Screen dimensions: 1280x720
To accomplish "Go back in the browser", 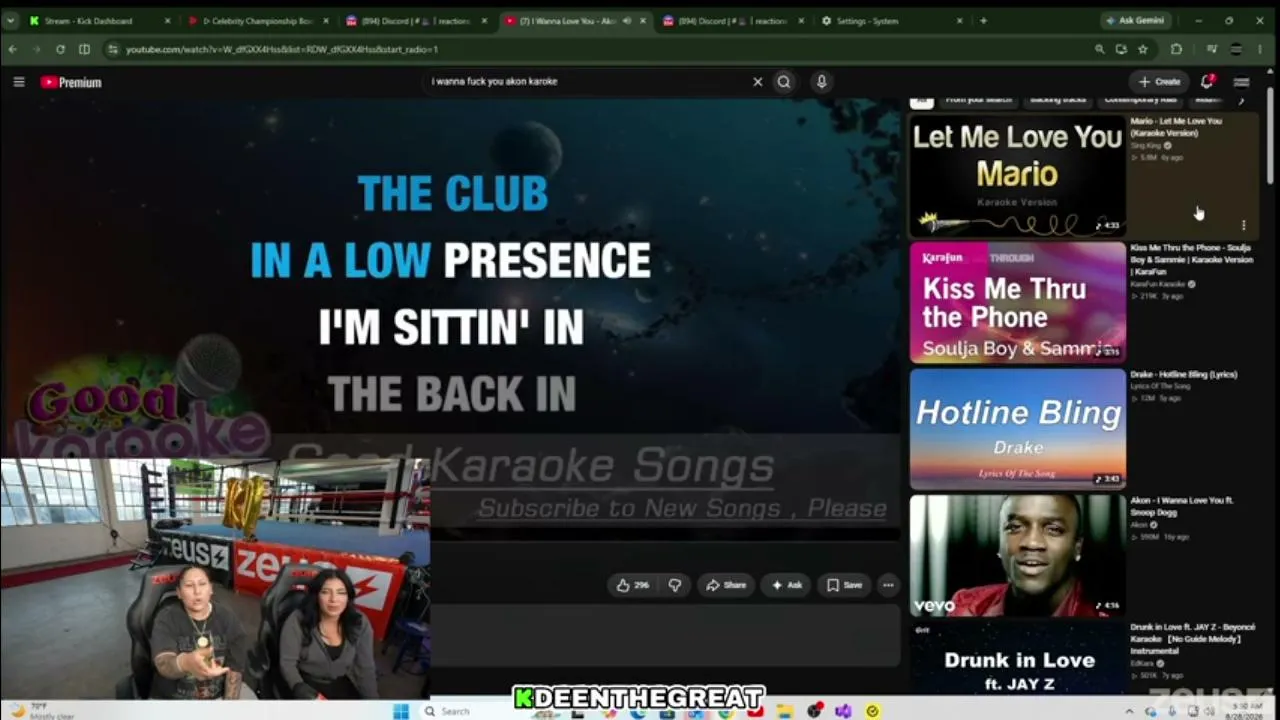I will [x=12, y=49].
